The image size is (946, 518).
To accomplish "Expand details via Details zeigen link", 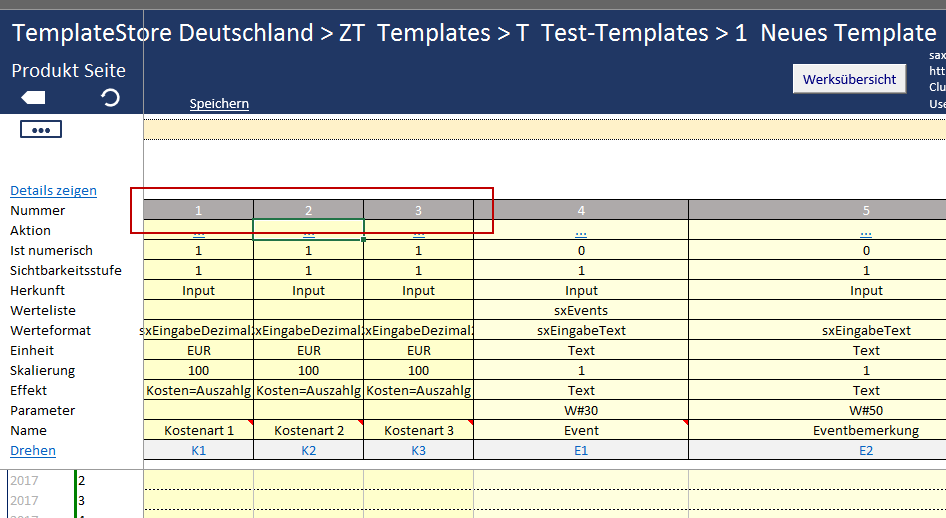I will coord(53,190).
